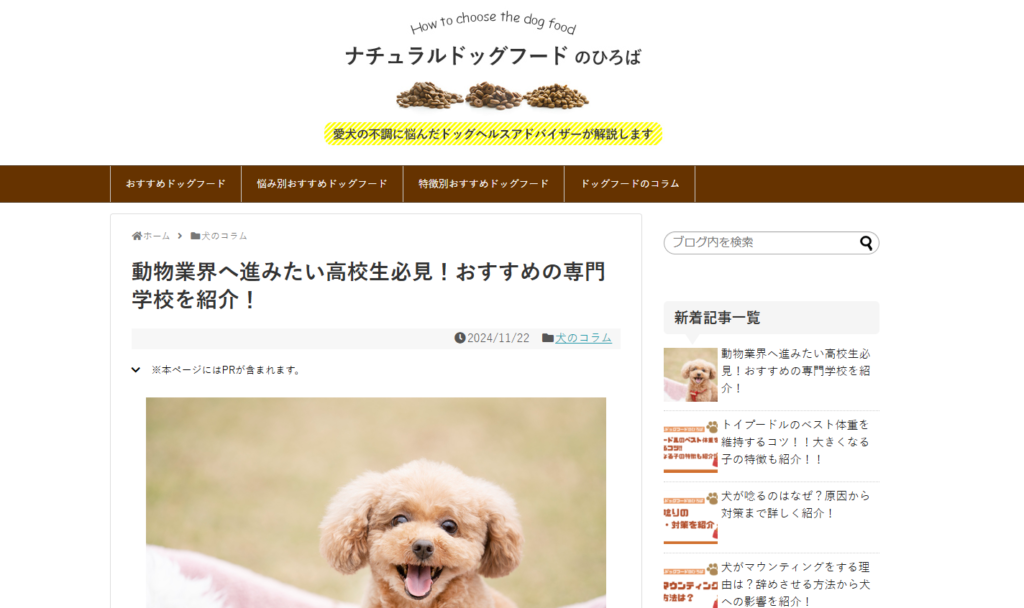Click the search magnifier icon
Image resolution: width=1024 pixels, height=608 pixels.
(x=866, y=243)
